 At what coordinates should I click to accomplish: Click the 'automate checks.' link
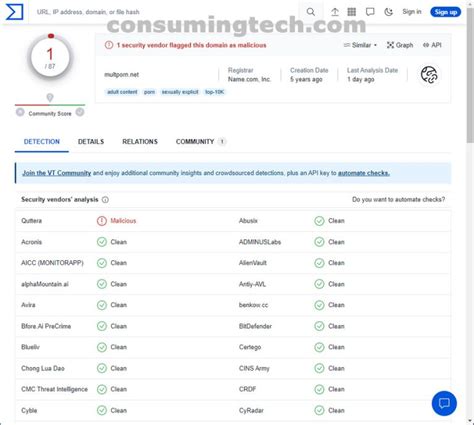click(x=364, y=173)
